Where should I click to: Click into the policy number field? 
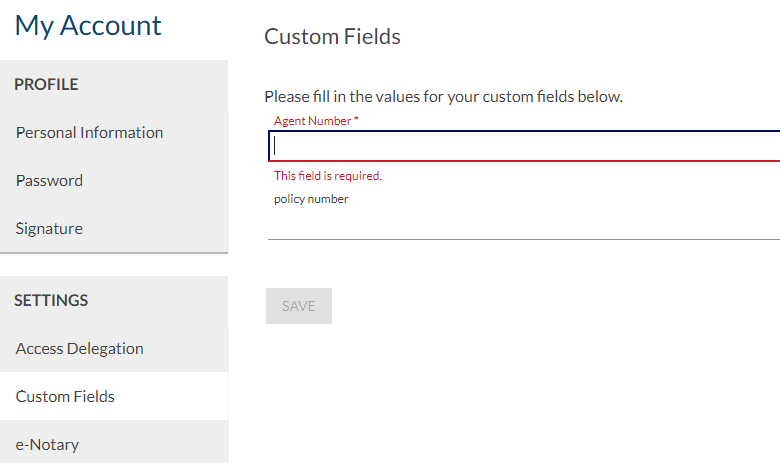[524, 224]
